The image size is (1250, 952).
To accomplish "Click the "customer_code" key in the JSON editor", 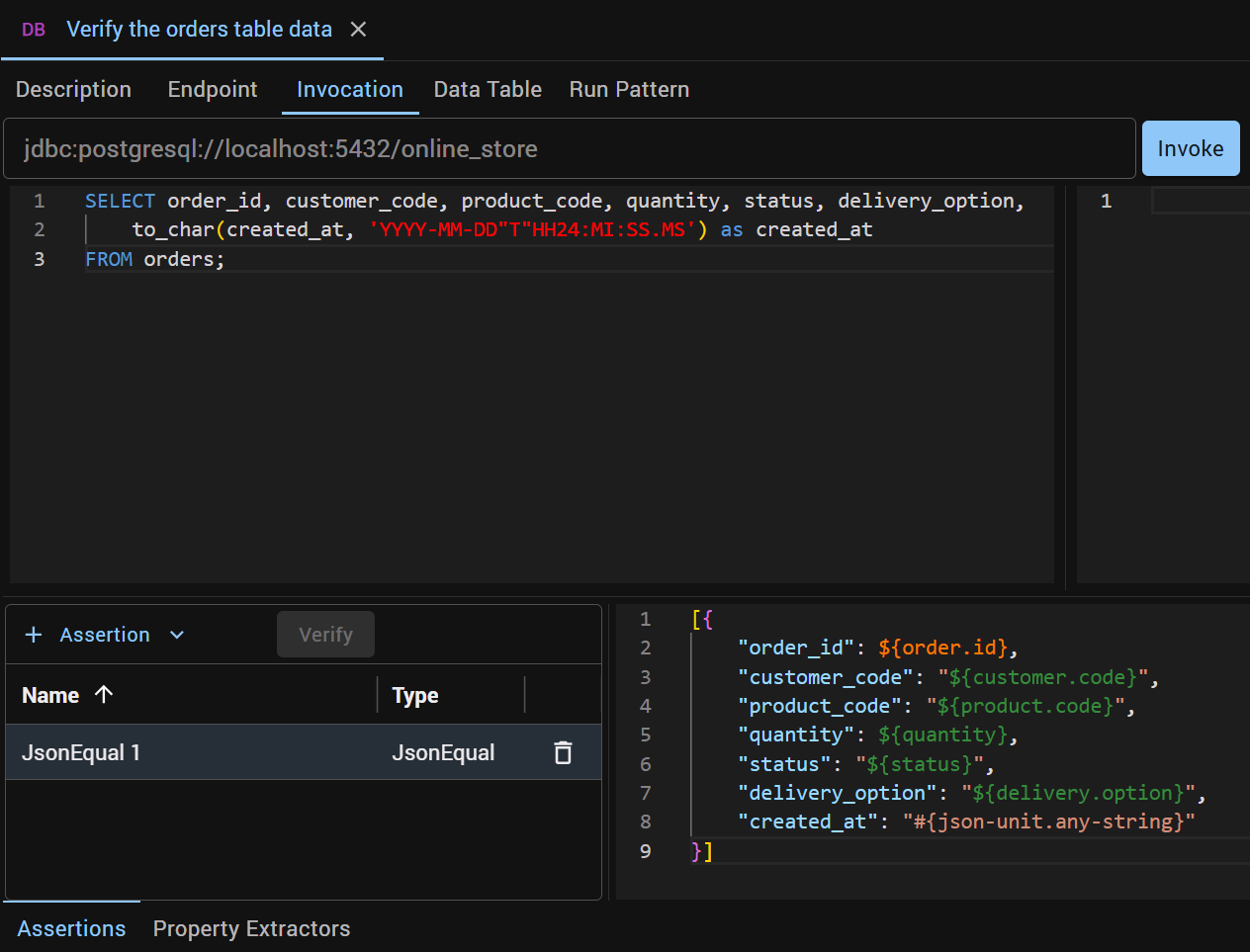I will coord(825,677).
